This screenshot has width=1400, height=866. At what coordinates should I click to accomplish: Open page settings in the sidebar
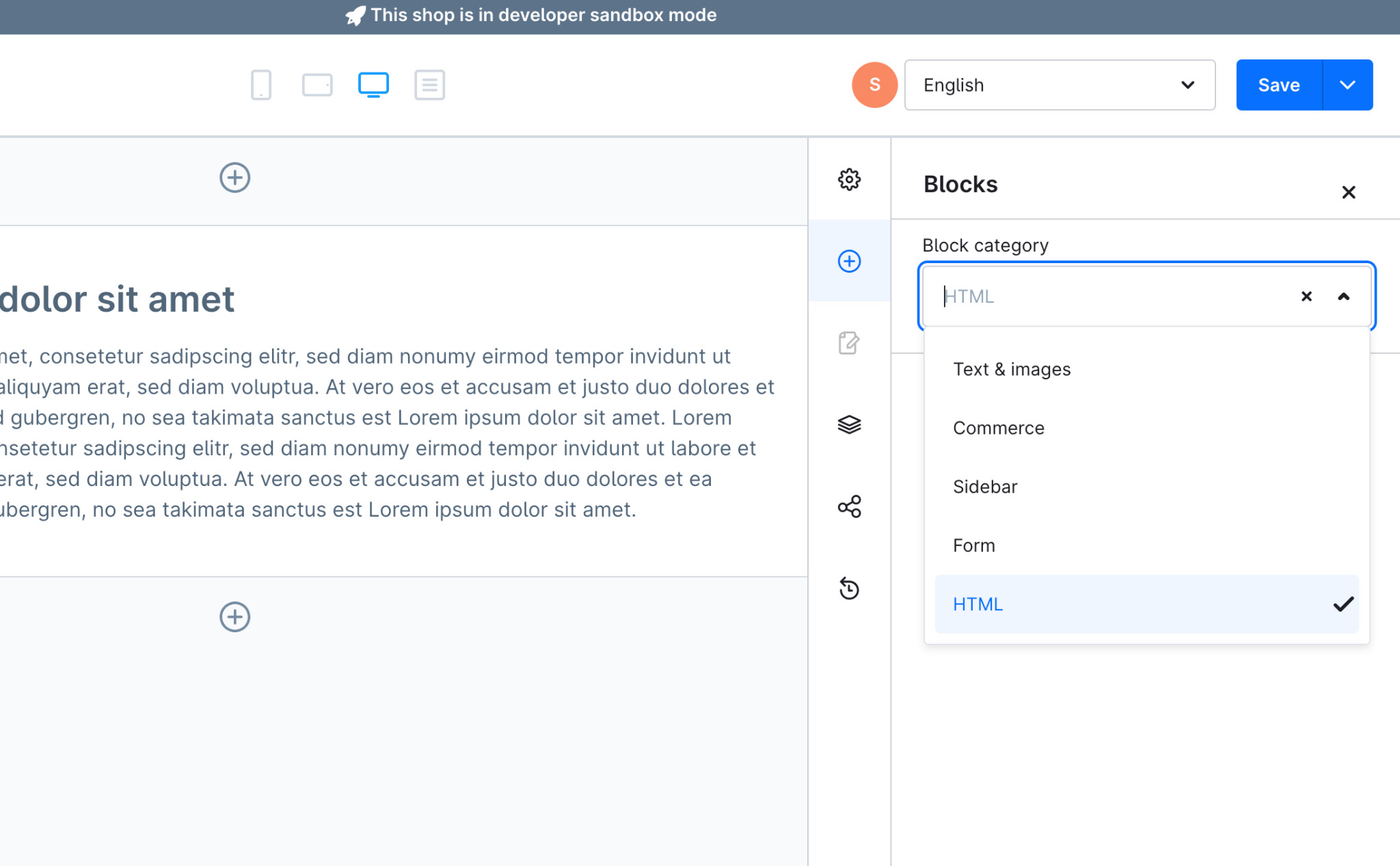point(848,179)
